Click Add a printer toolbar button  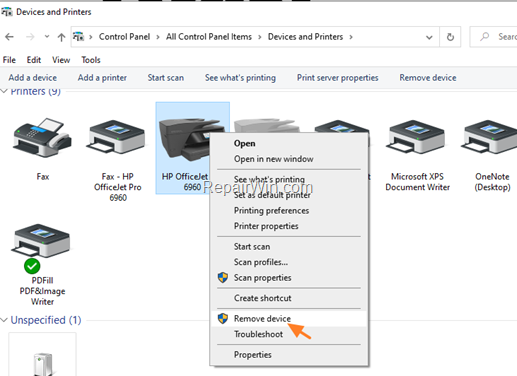pos(102,78)
